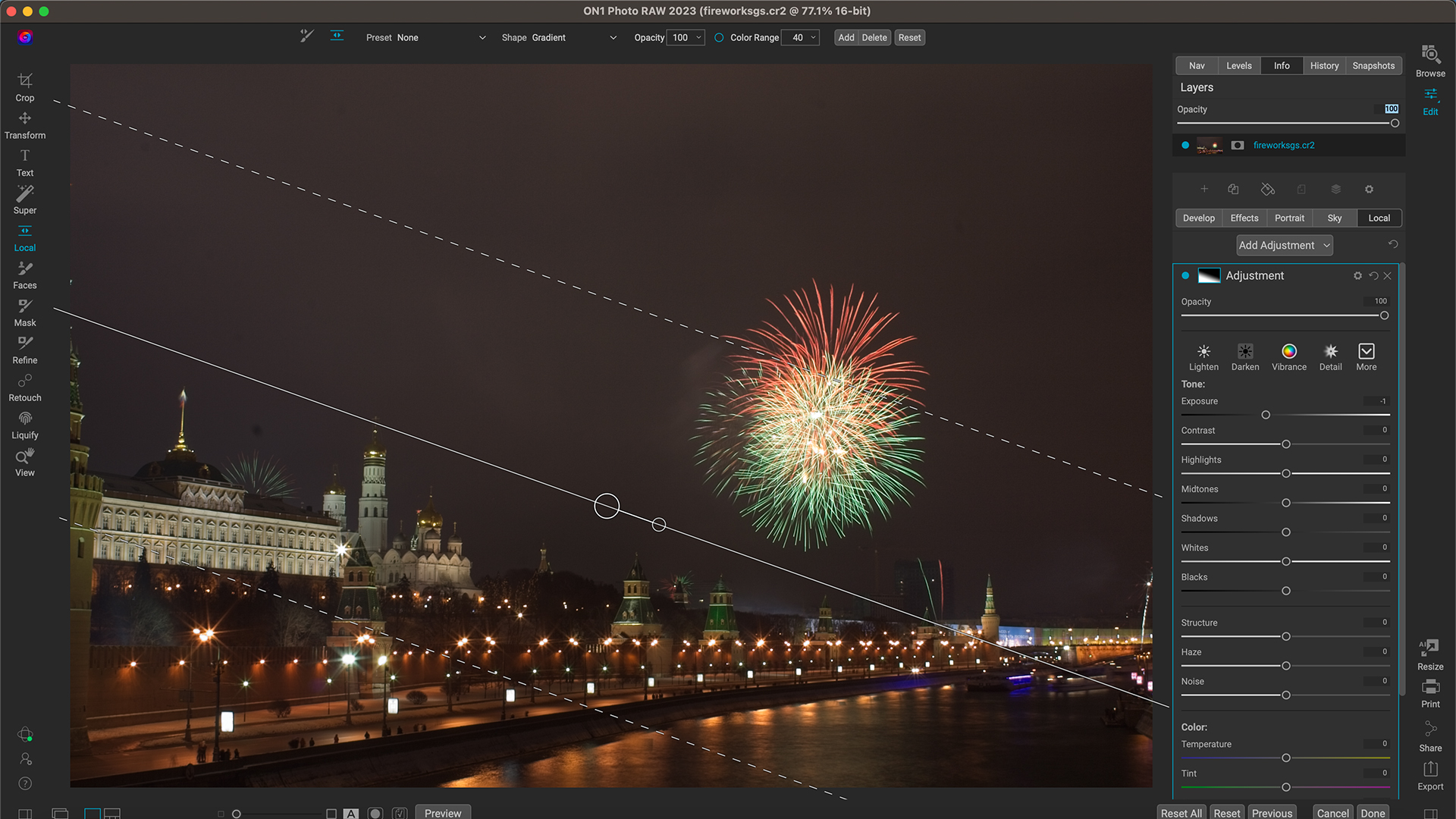Screen dimensions: 1456x819
Task: Open the Add Adjustment dropdown
Action: (x=1284, y=245)
